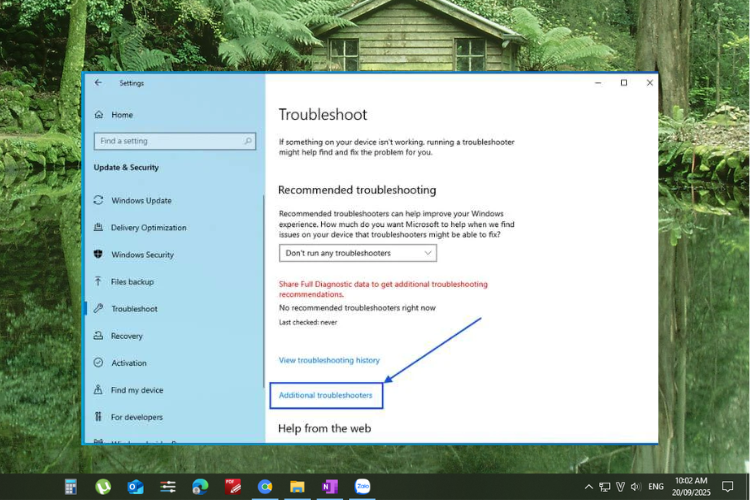Click the Windows Security shield icon
Screen dimensions: 750x500
[x=98, y=254]
